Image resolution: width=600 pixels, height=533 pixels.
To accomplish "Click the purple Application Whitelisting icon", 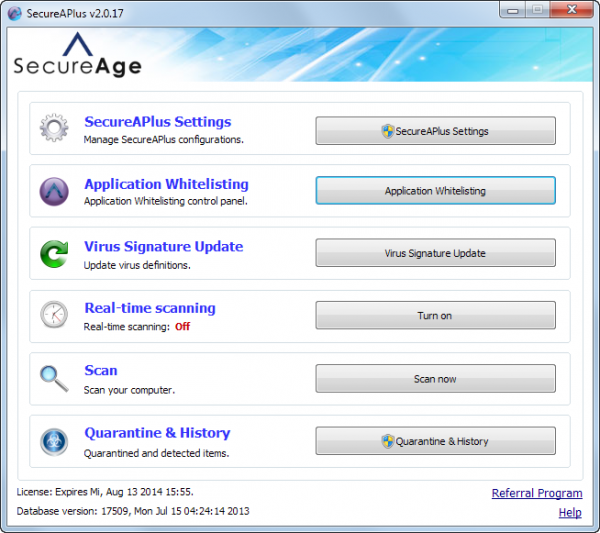I will tap(54, 191).
